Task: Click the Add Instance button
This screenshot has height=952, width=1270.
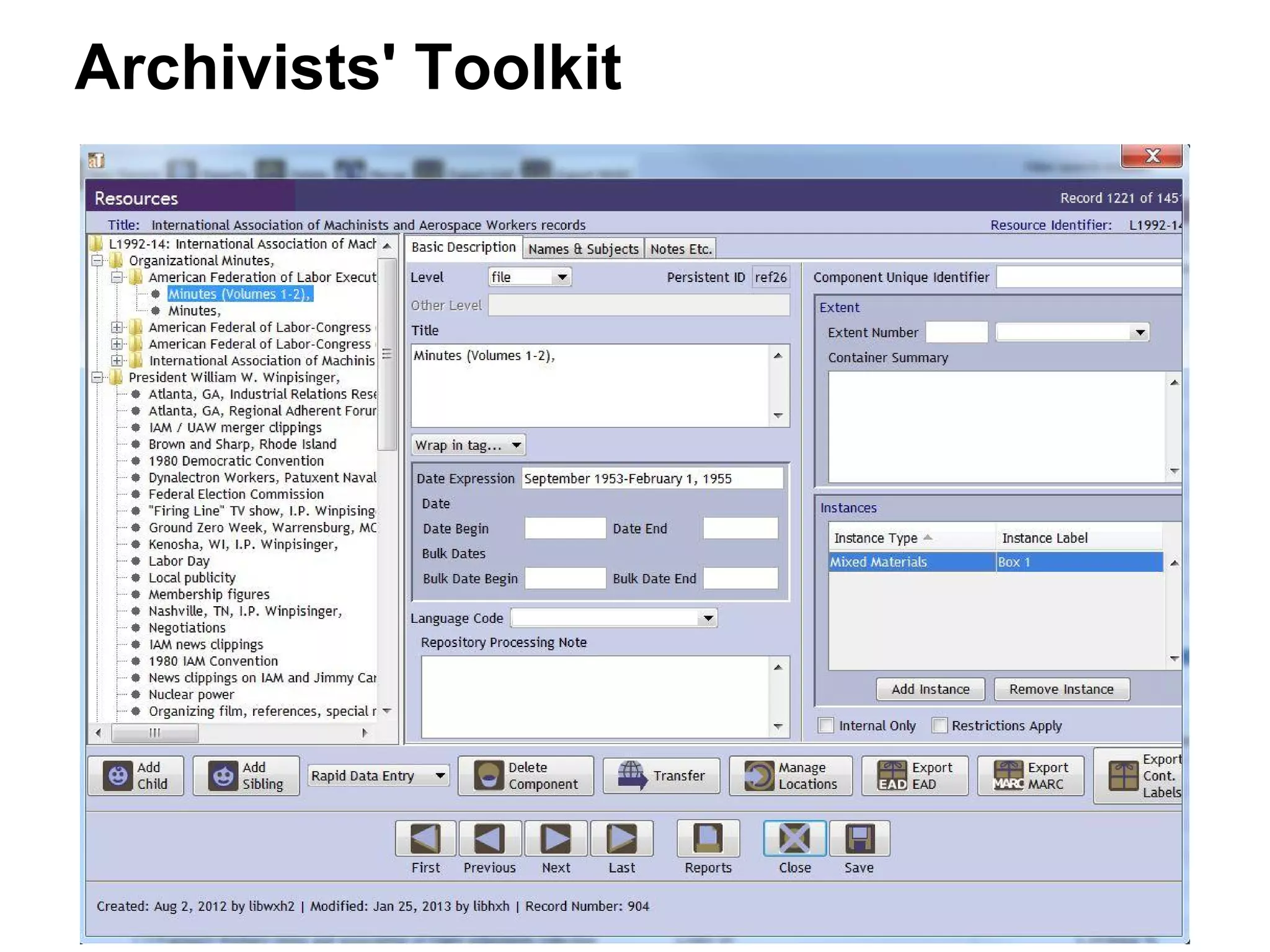Action: point(930,689)
